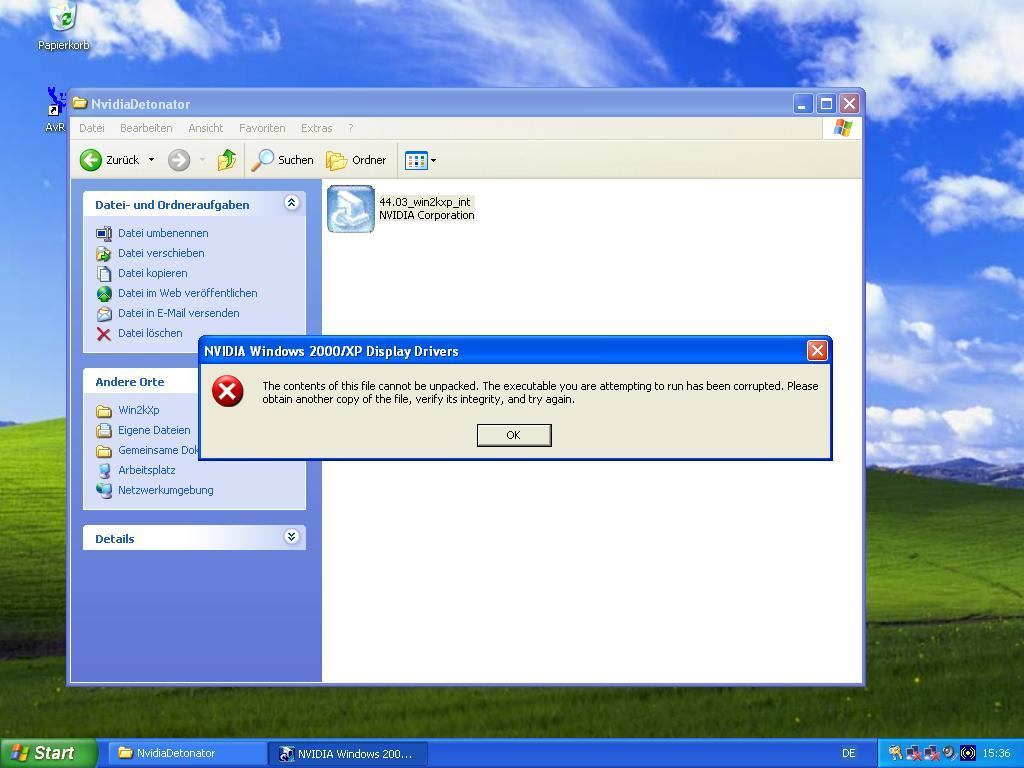Click the forward navigation arrow
Screen dimensions: 1024x768
(x=179, y=160)
